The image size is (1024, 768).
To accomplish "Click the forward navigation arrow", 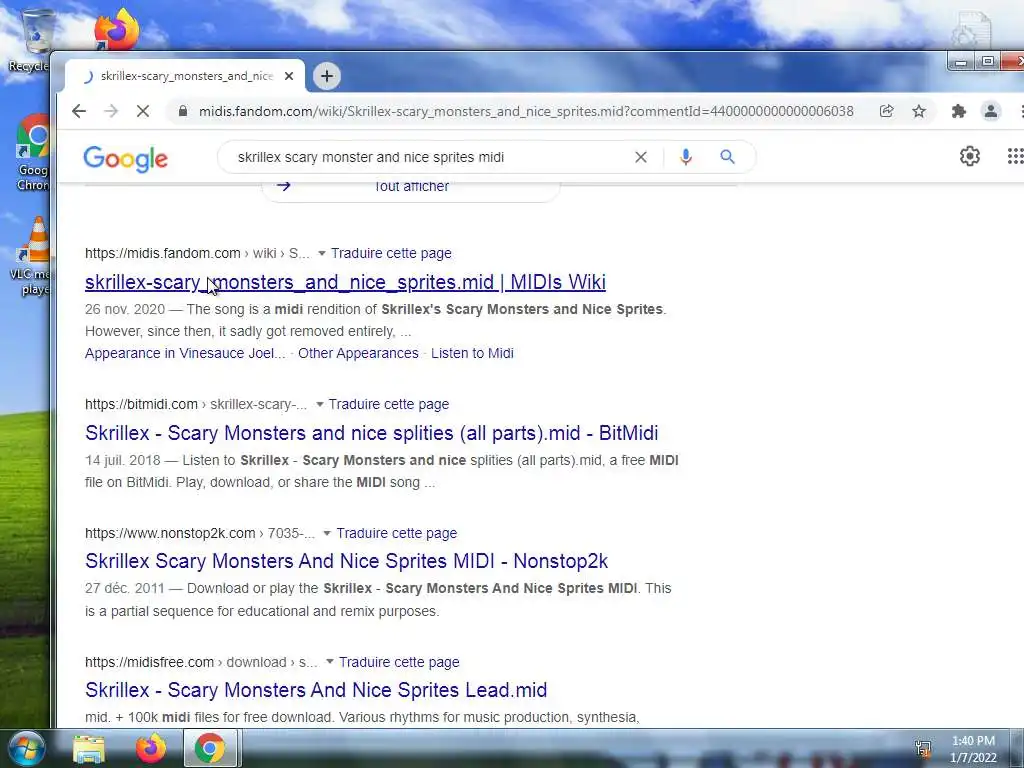I will 111,111.
